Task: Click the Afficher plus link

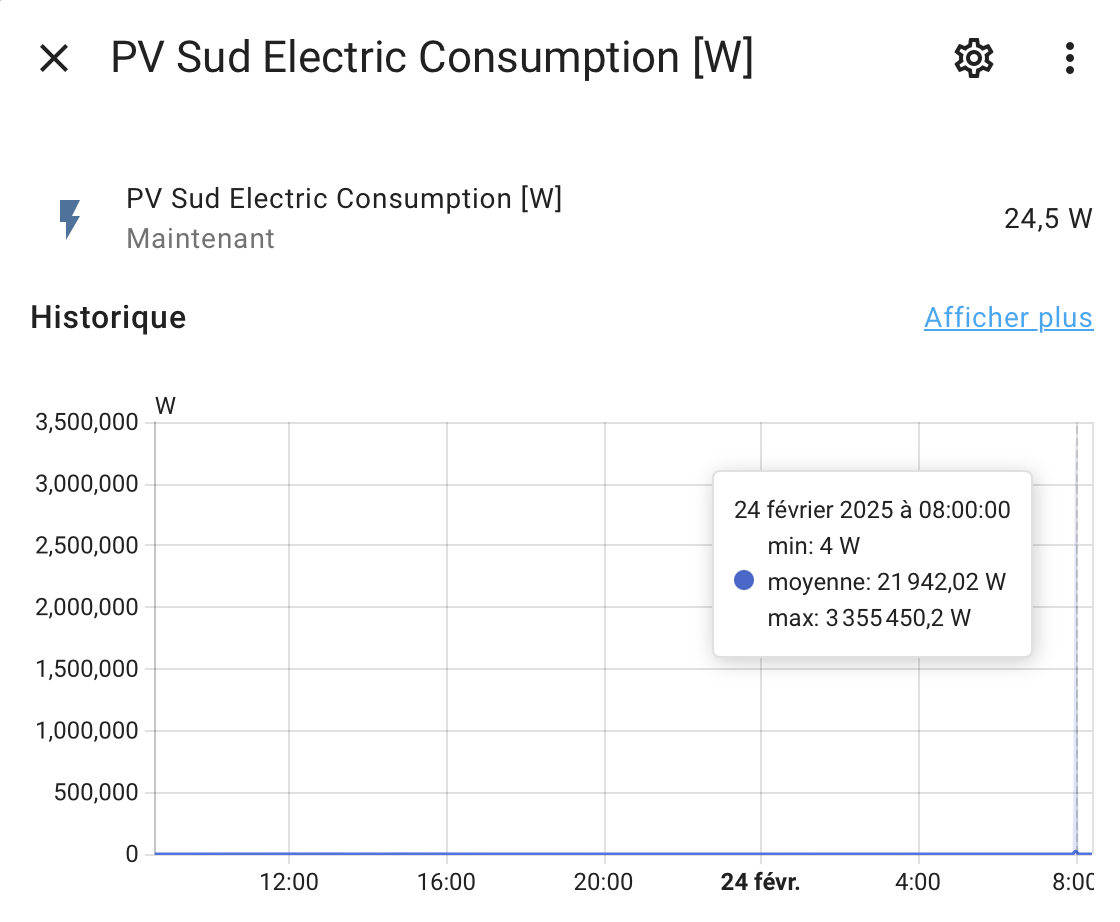Action: point(1008,317)
